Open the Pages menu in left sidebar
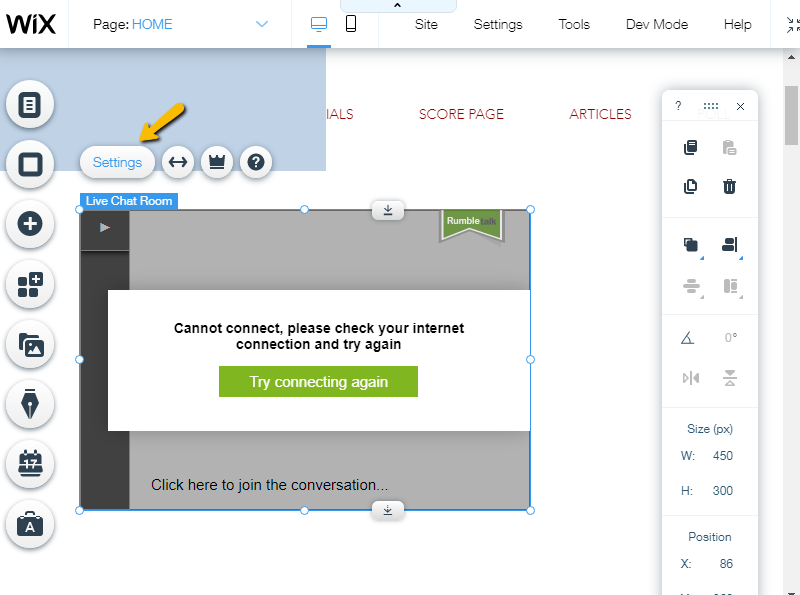800x595 pixels. tap(30, 104)
